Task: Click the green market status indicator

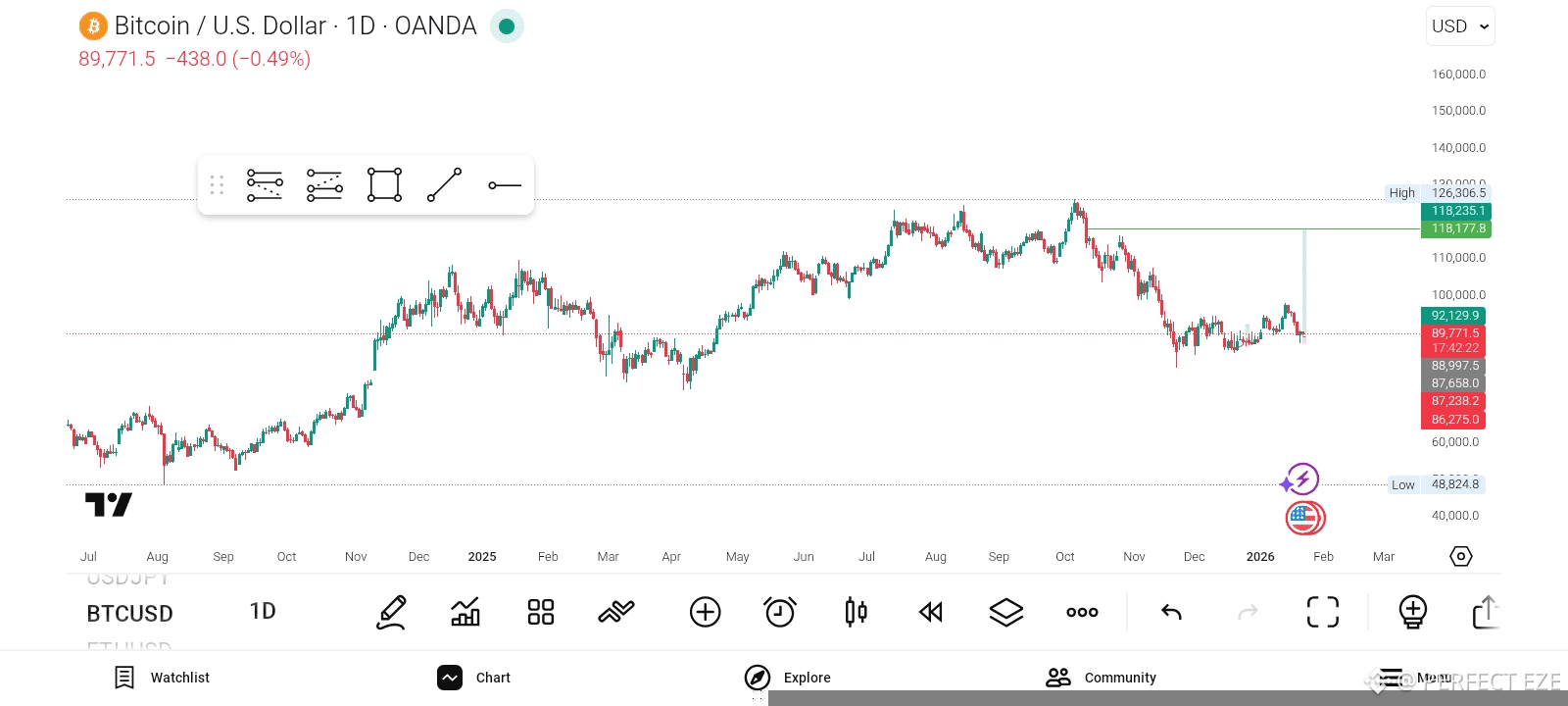Action: 507,26
